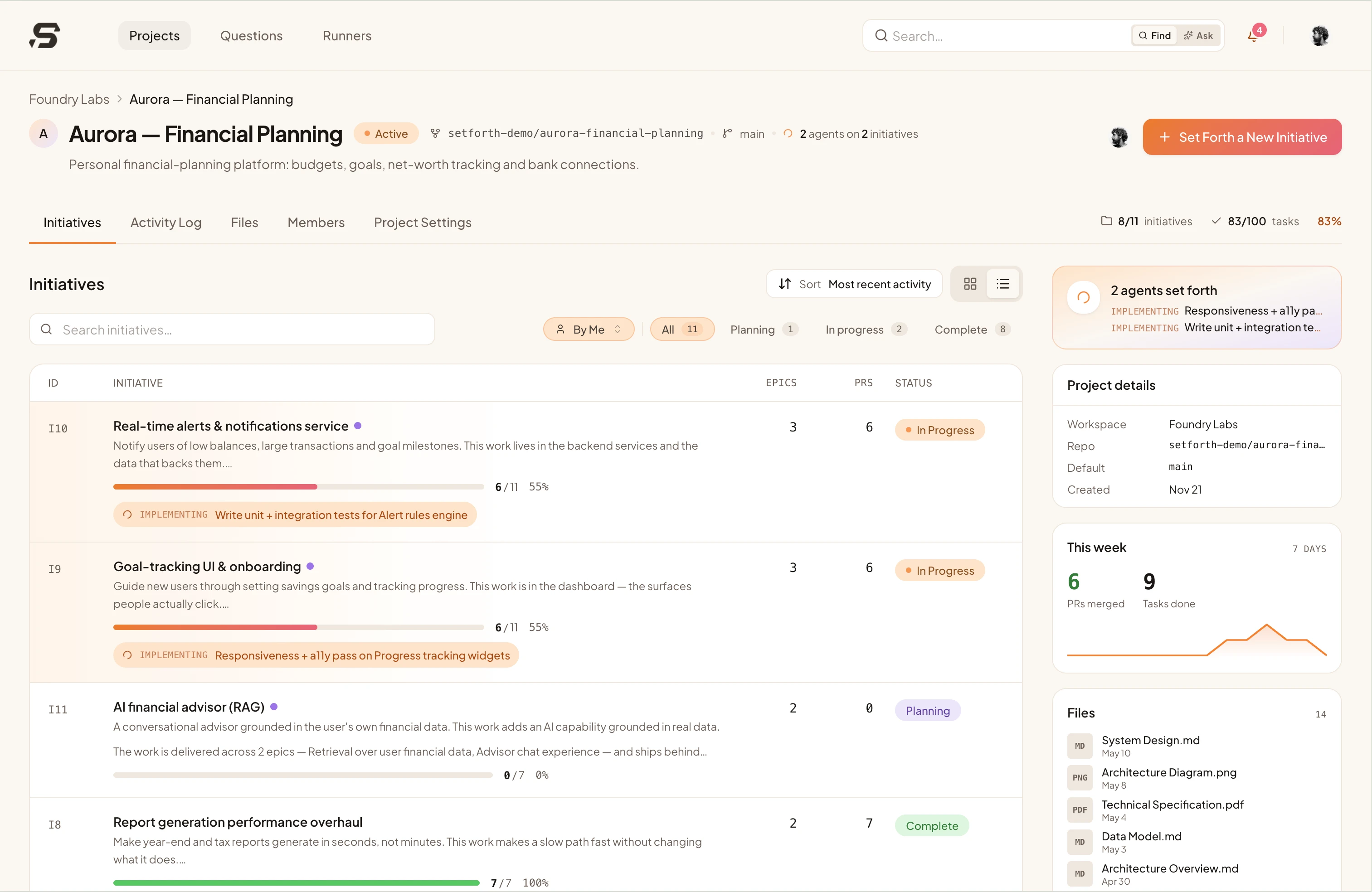Open the notifications bell
The height and width of the screenshot is (892, 1372).
[x=1253, y=36]
